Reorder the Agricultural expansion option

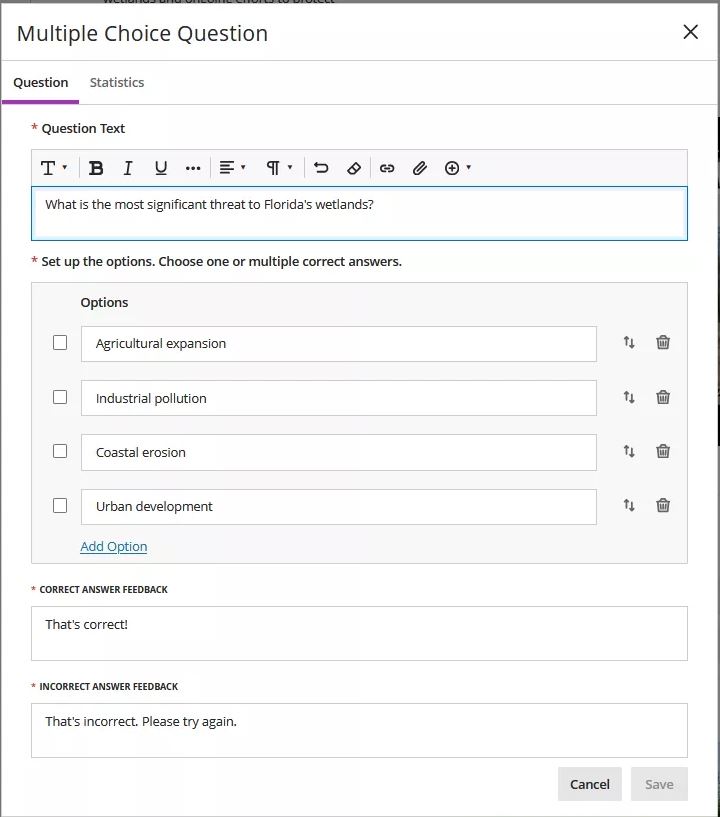pos(629,342)
